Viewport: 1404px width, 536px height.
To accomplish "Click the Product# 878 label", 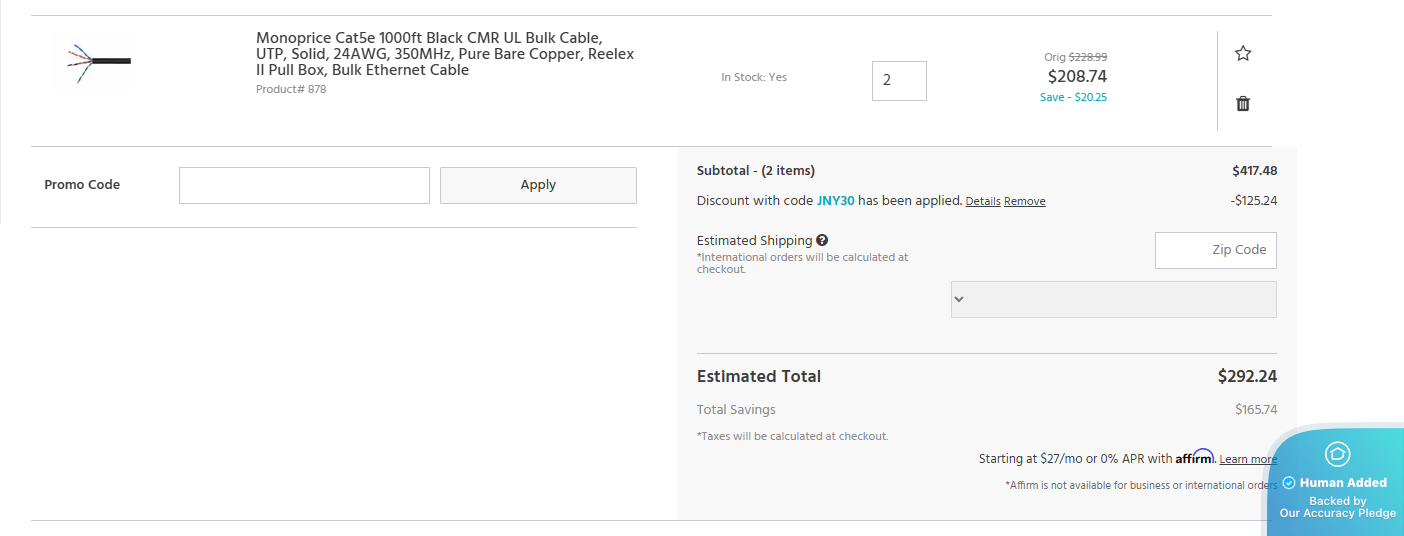I will 291,90.
